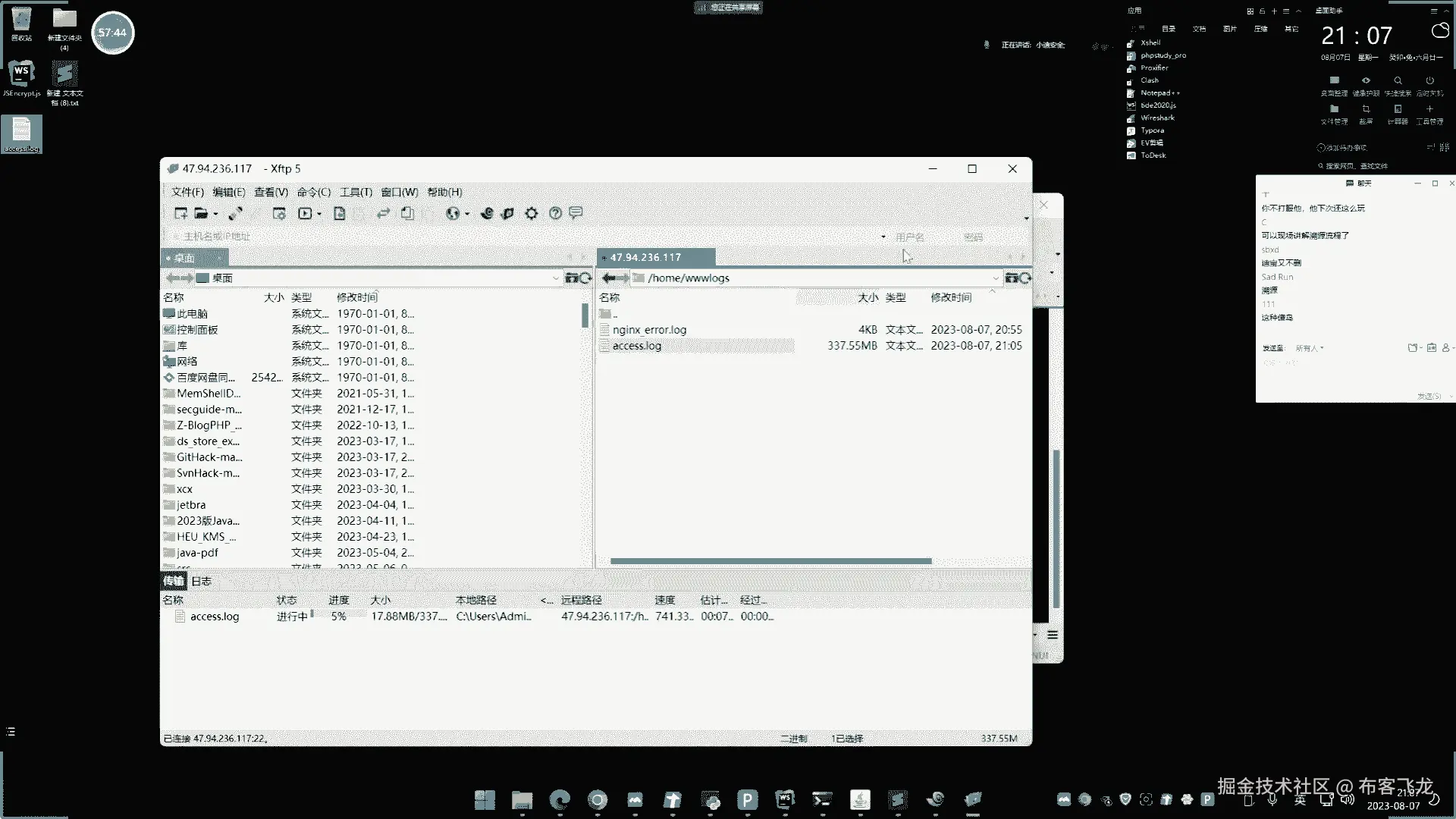This screenshot has height=819, width=1456.
Task: Open the gear-shaped Options toolbar icon
Action: [x=531, y=214]
